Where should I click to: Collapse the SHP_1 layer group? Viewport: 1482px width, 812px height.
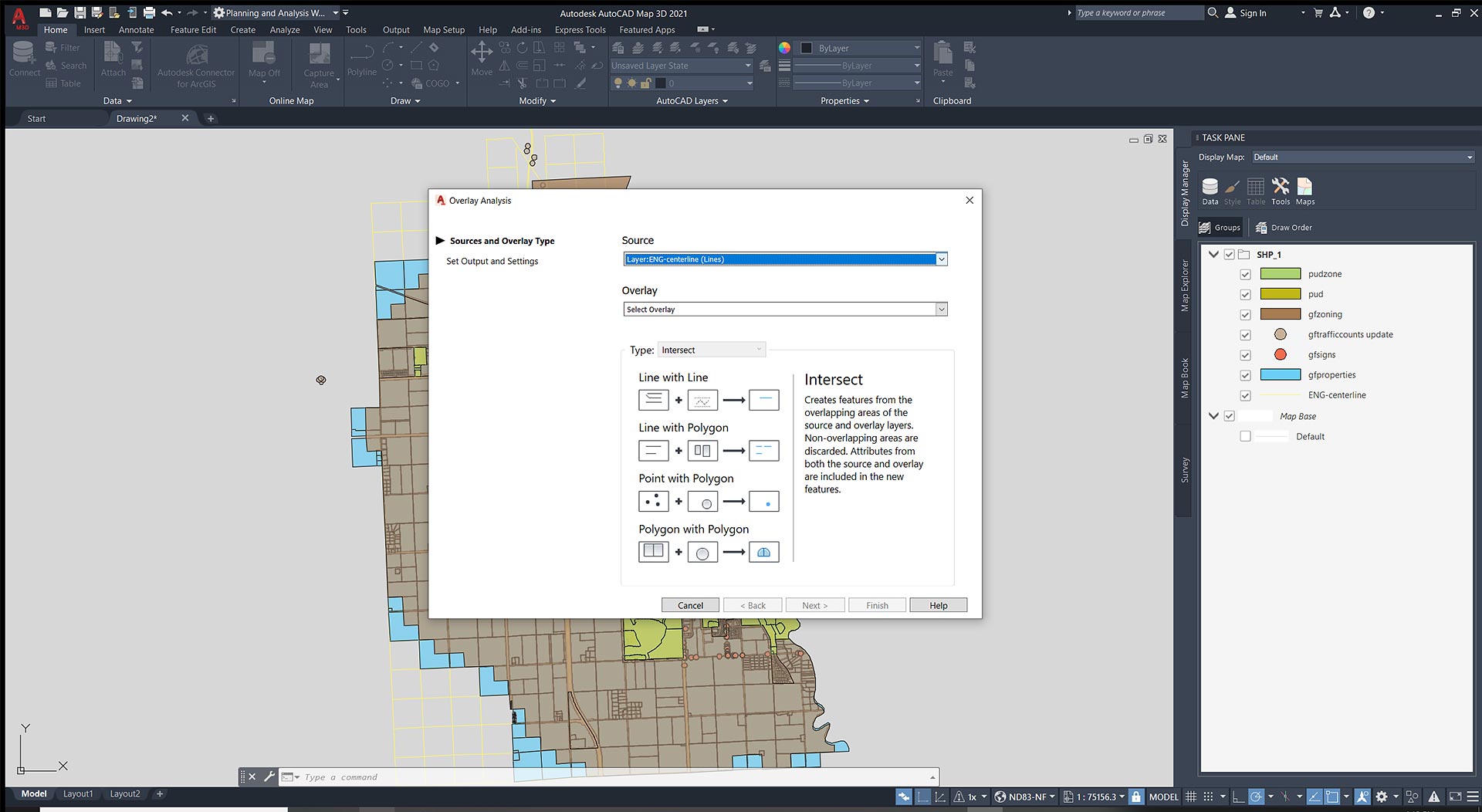pyautogui.click(x=1213, y=255)
